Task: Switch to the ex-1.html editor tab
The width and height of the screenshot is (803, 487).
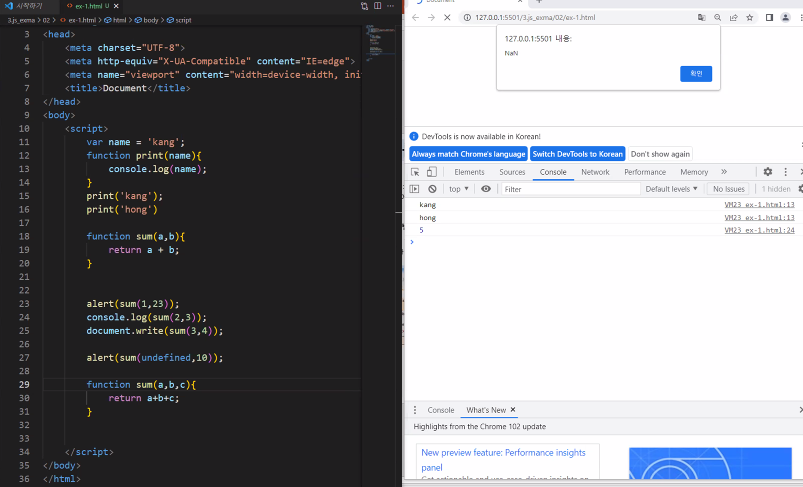Action: click(89, 6)
